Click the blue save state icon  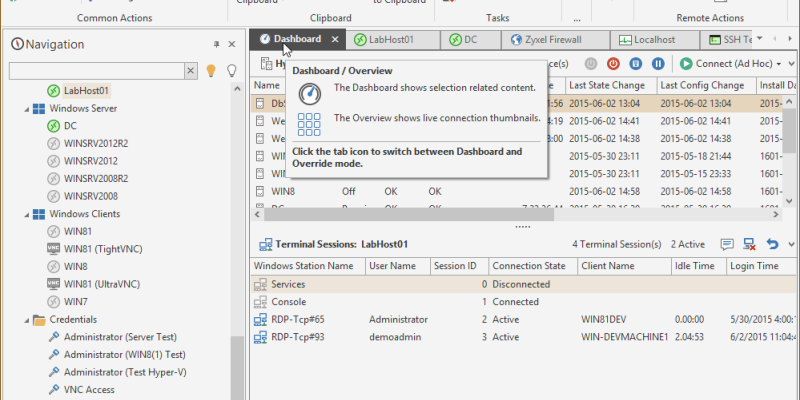pos(636,64)
